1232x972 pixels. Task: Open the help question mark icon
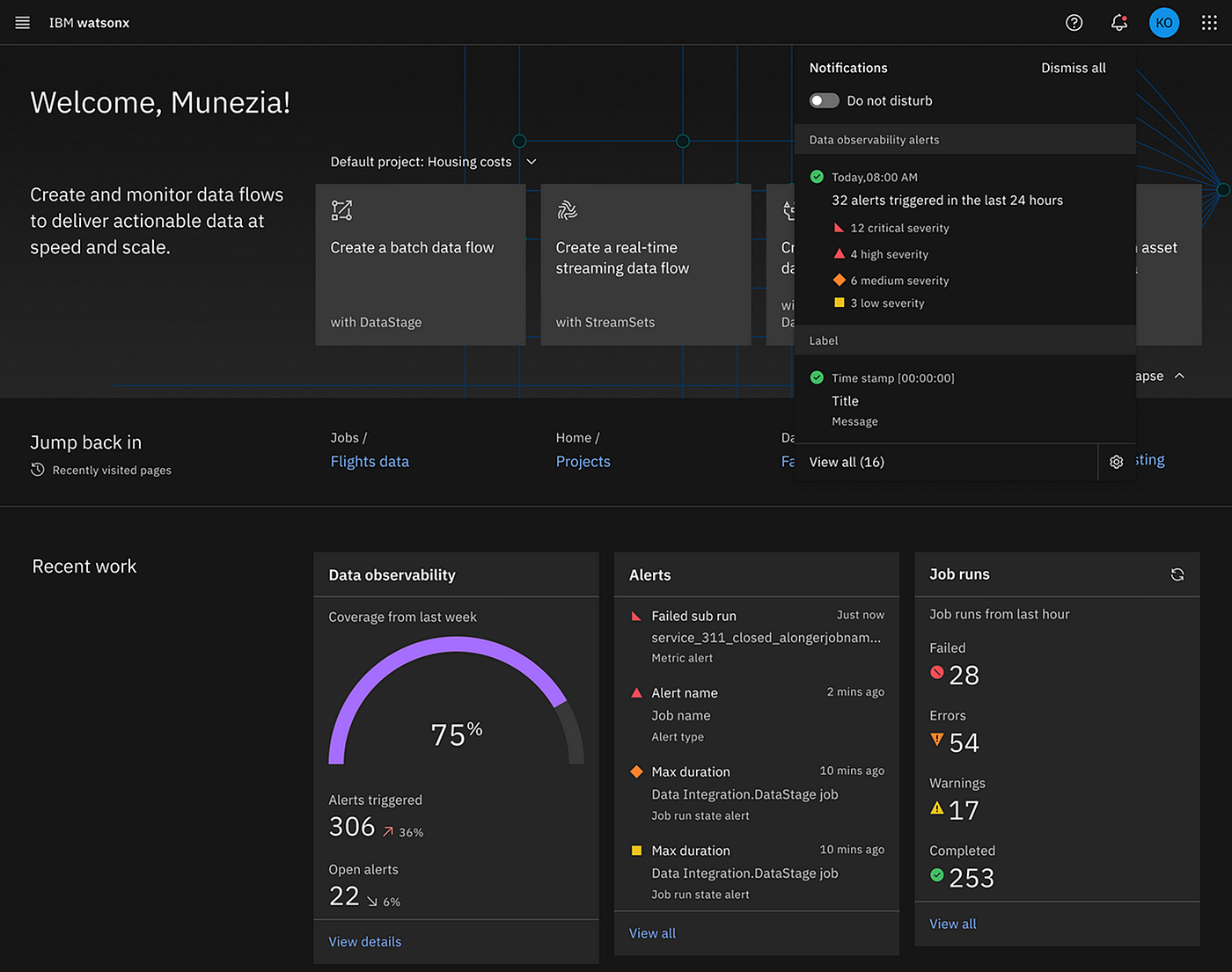1074,23
